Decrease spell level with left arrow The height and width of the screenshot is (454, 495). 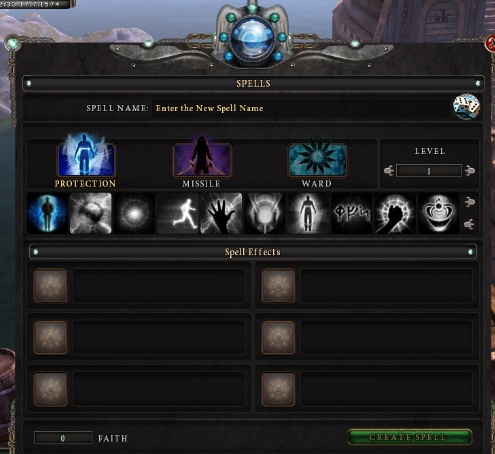coord(389,171)
